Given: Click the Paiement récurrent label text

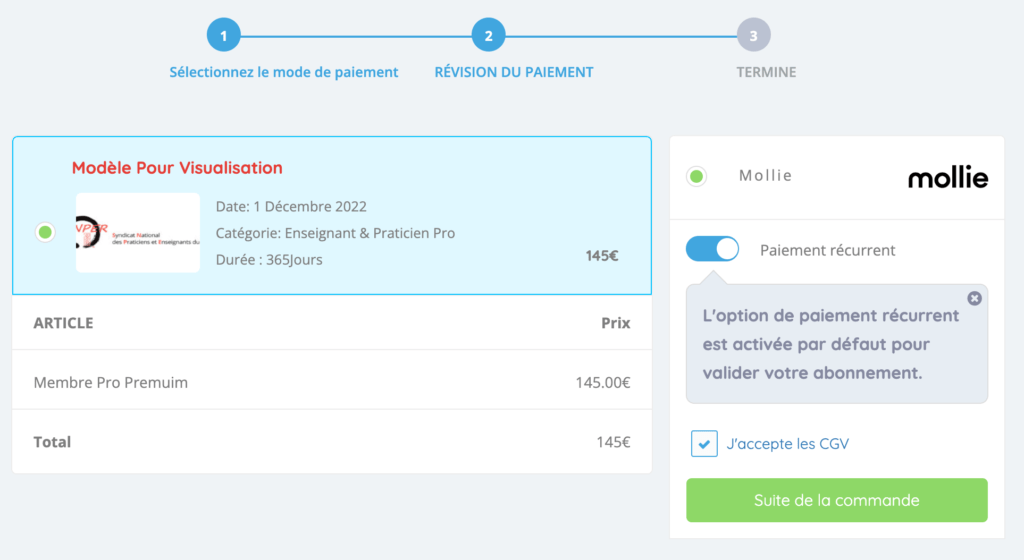Looking at the screenshot, I should 827,250.
